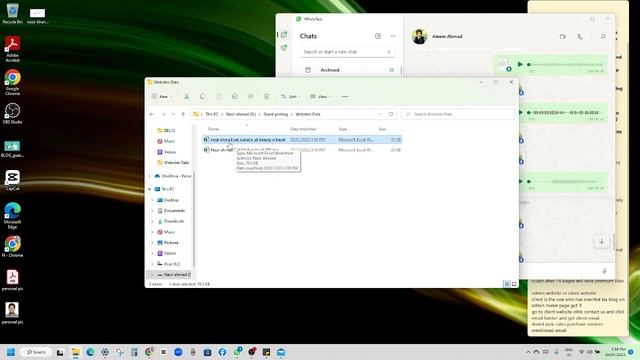The height and width of the screenshot is (360, 640).
Task: Go back in File Explorer navigation
Action: (152, 114)
